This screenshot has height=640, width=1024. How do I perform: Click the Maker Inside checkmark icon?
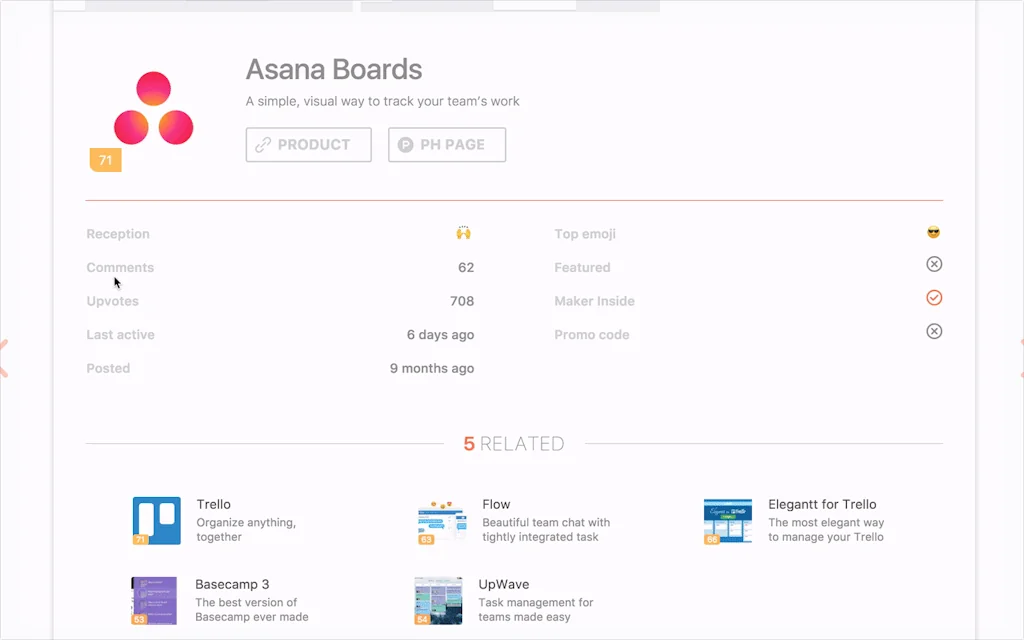[934, 298]
